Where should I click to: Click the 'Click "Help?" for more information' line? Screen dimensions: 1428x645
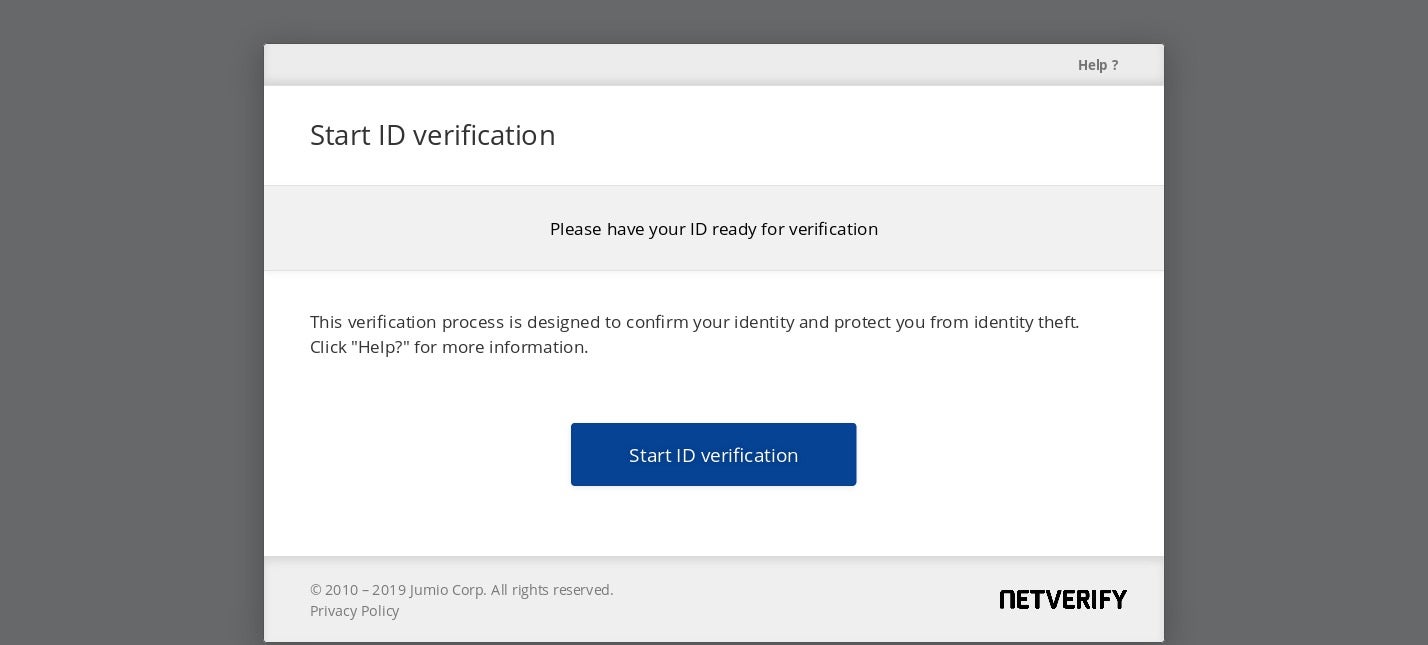(x=448, y=347)
